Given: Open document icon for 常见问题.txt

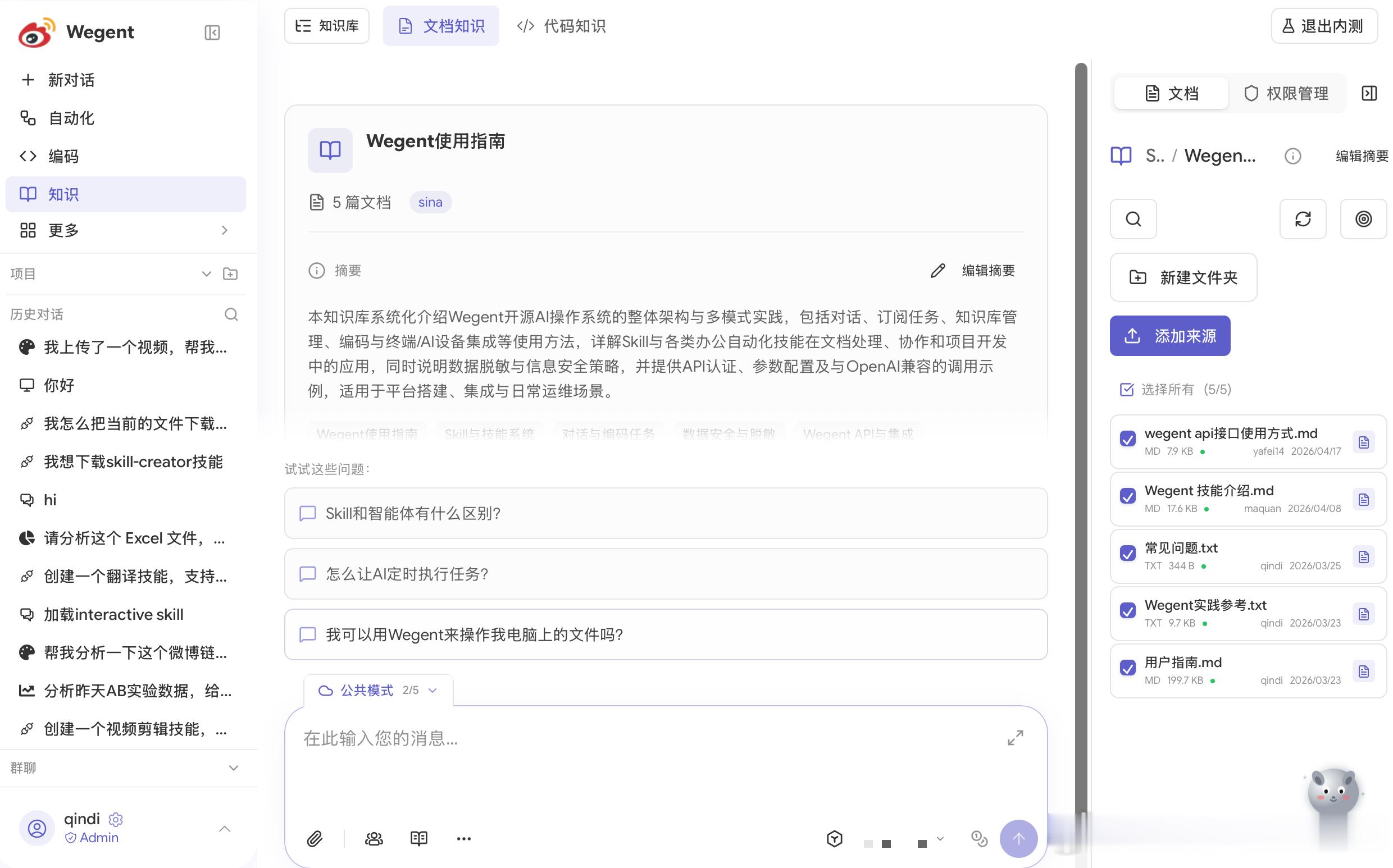Looking at the screenshot, I should (1364, 557).
